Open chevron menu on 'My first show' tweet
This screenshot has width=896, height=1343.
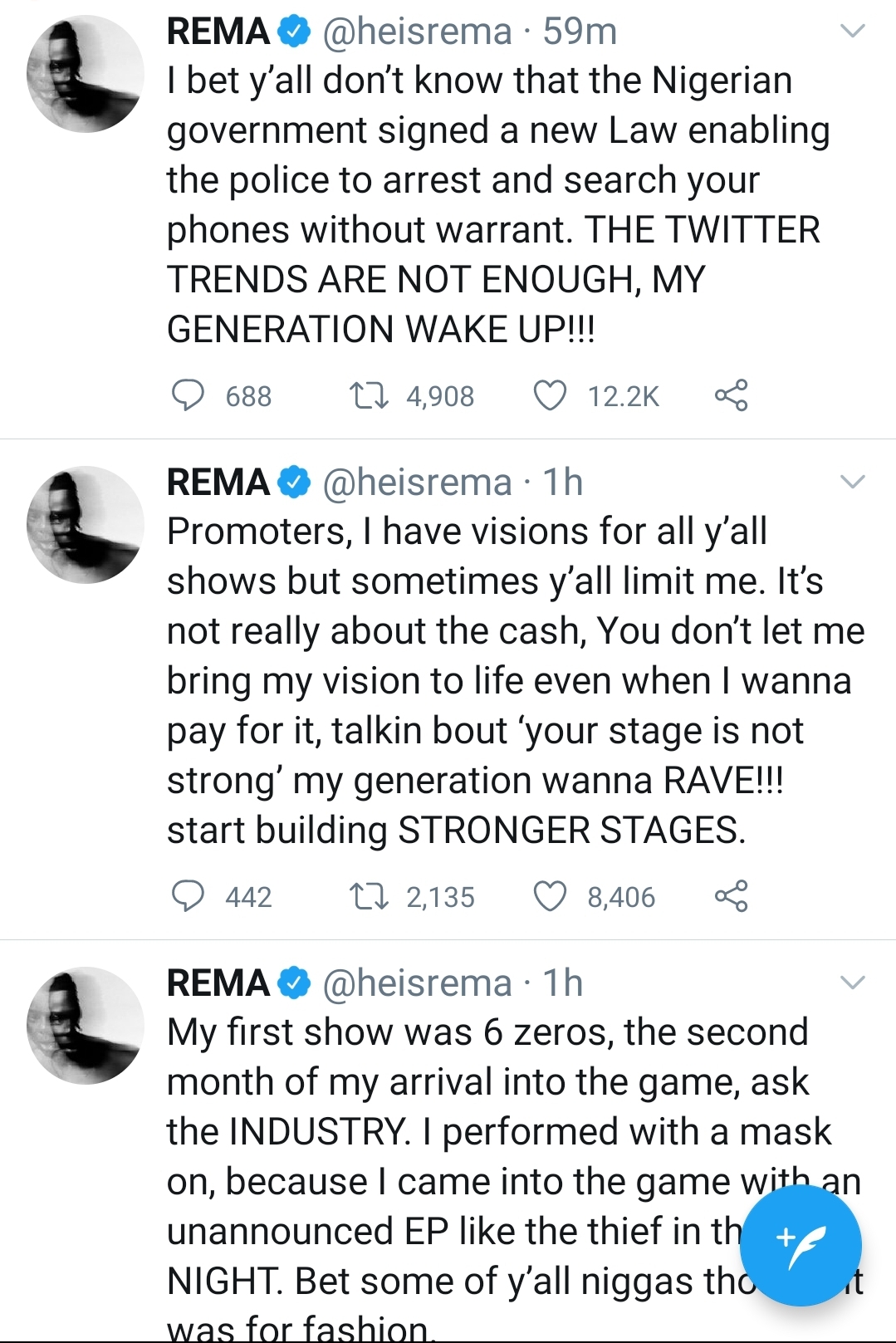(x=853, y=983)
